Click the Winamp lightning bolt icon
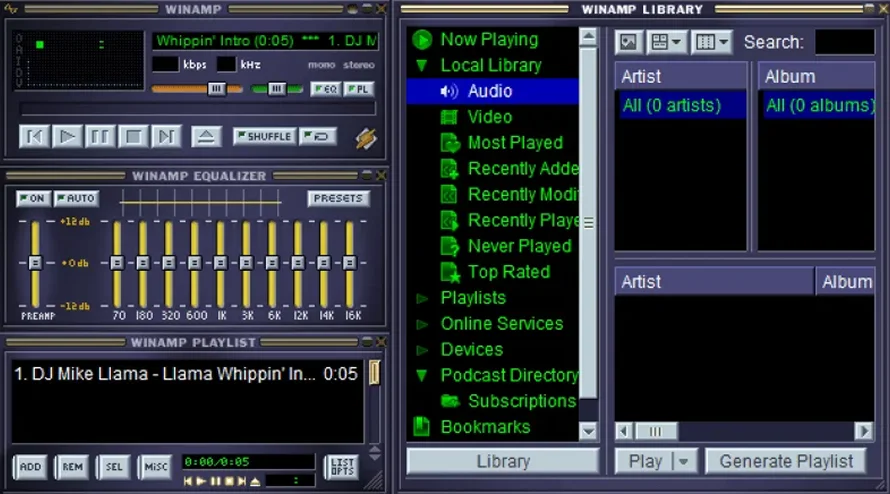The height and width of the screenshot is (494, 890). pyautogui.click(x=366, y=139)
